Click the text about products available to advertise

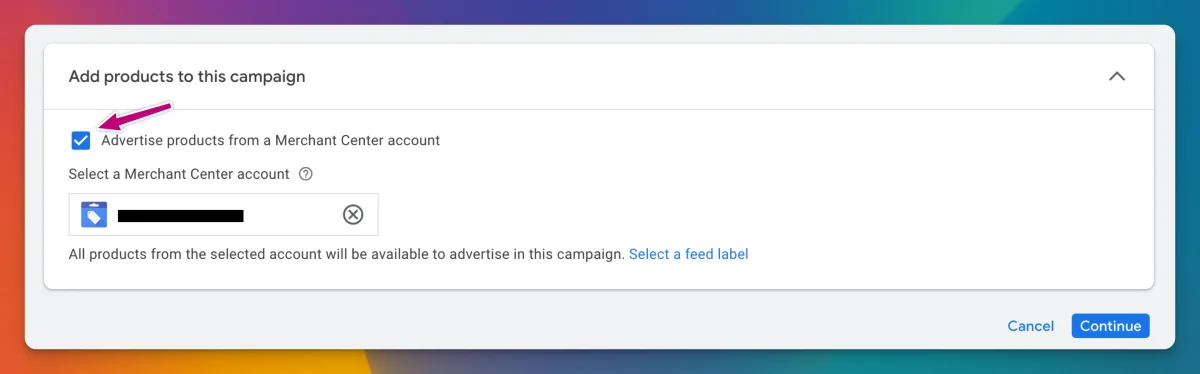tap(346, 254)
